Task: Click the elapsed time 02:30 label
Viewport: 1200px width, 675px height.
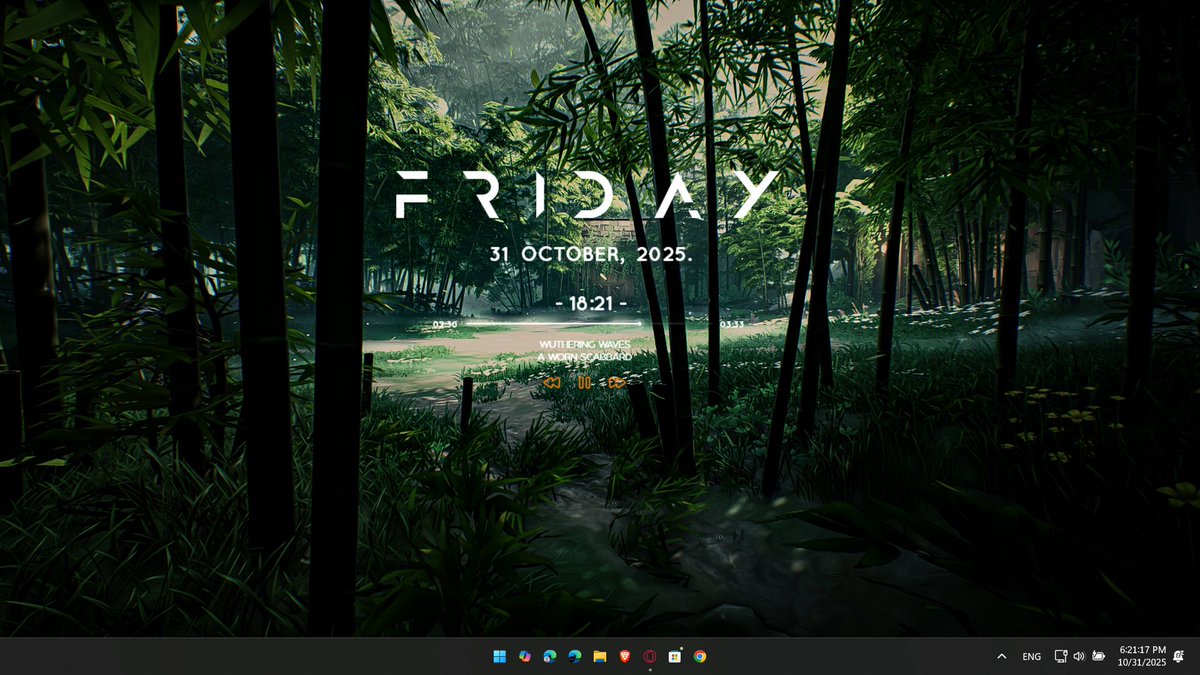Action: [445, 324]
